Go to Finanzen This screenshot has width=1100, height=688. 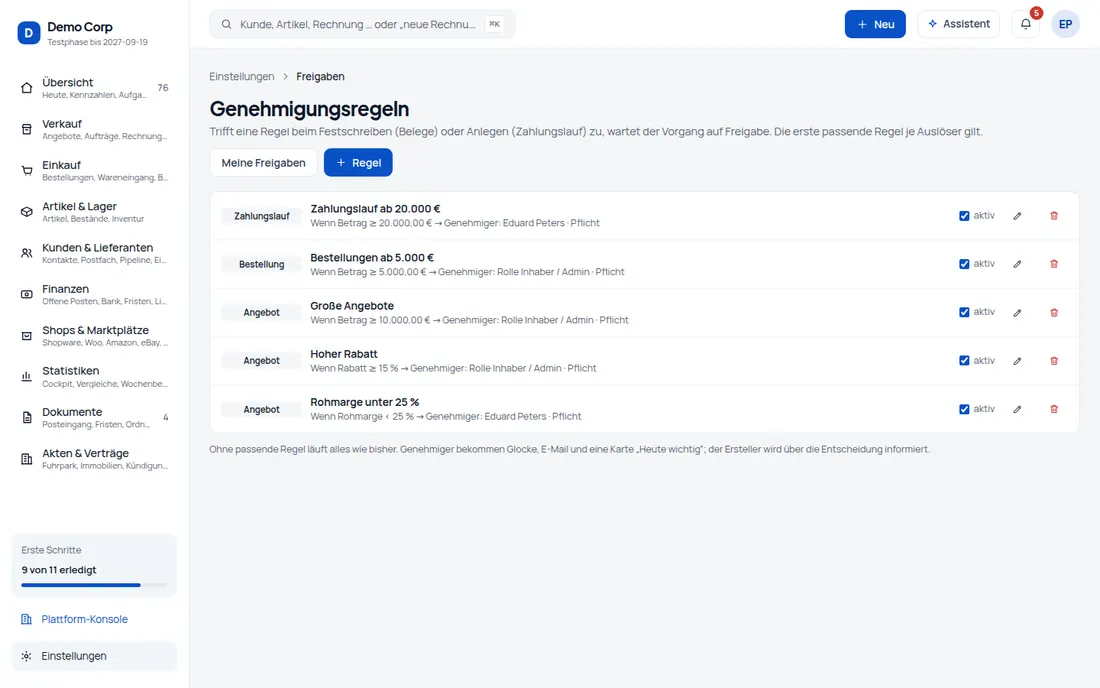click(94, 295)
